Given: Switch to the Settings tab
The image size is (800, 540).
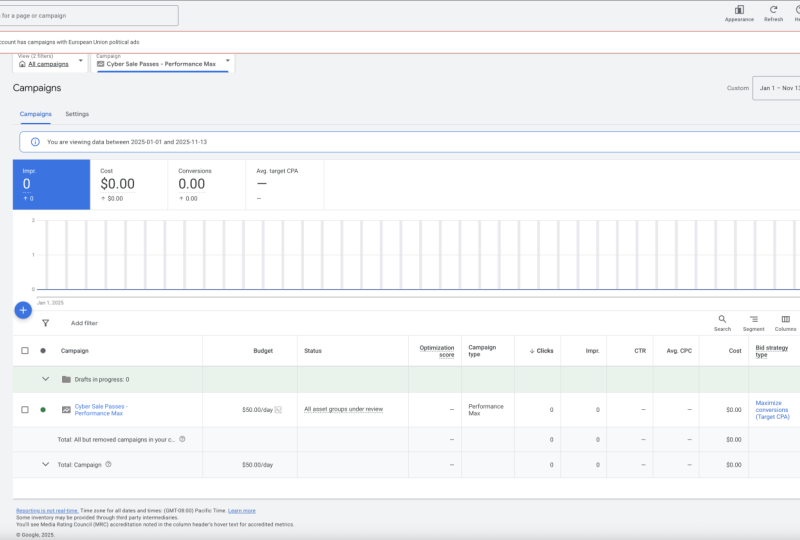Looking at the screenshot, I should click(x=77, y=114).
